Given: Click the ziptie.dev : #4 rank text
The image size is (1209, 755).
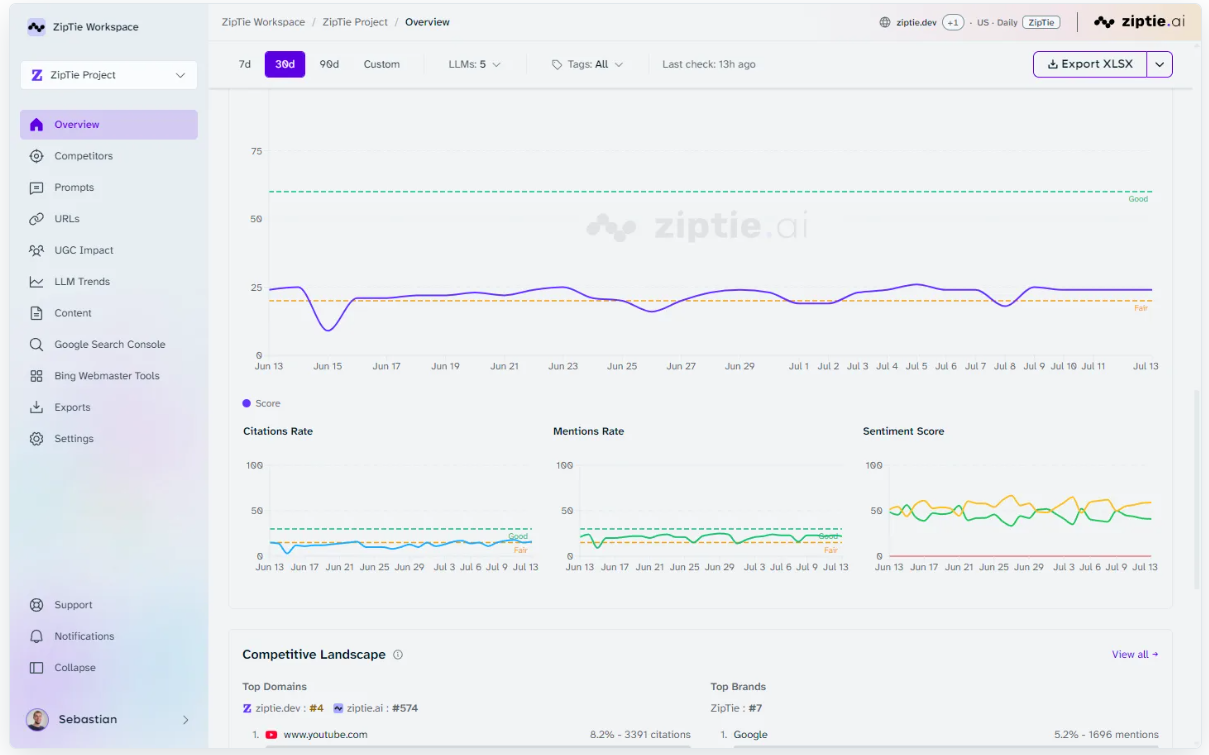Looking at the screenshot, I should (283, 709).
